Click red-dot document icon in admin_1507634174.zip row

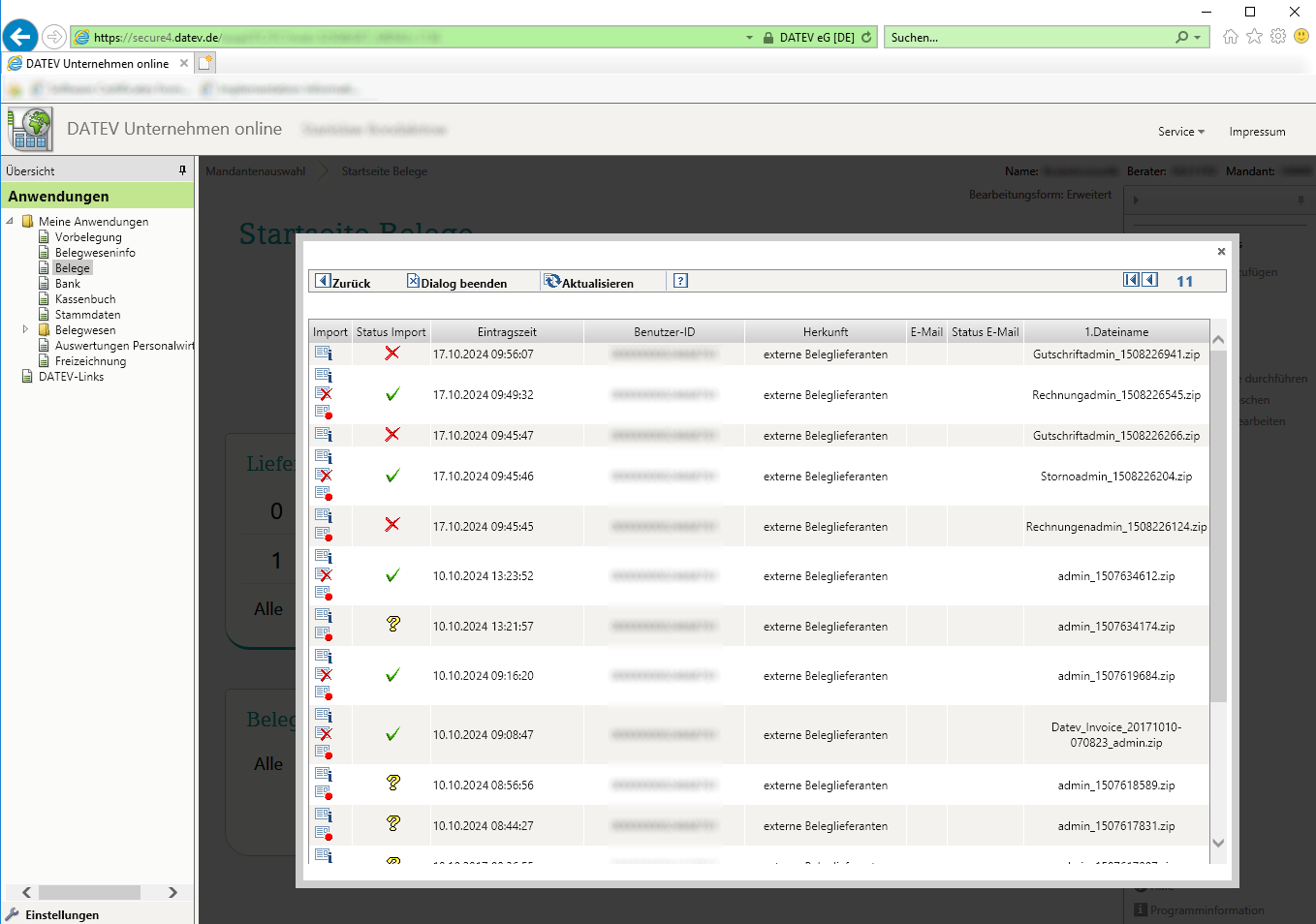pyautogui.click(x=324, y=633)
